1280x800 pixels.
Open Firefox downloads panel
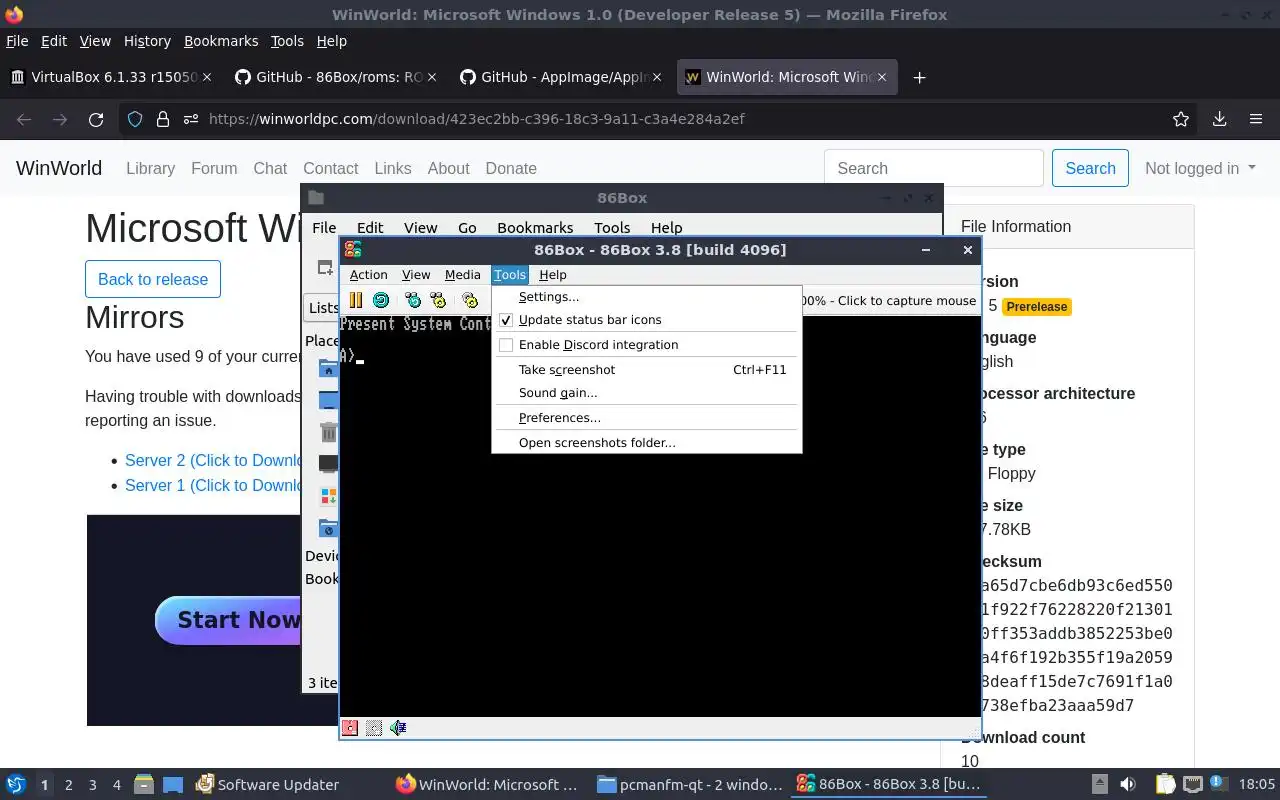[1219, 119]
